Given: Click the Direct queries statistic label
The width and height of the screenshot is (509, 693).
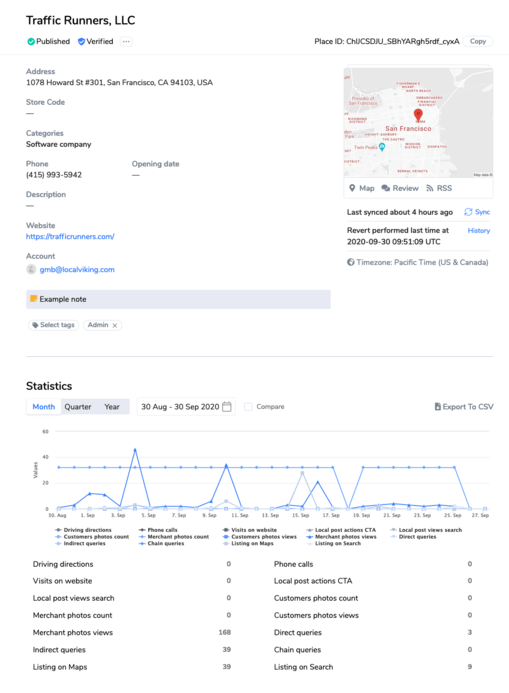Looking at the screenshot, I should tap(298, 632).
